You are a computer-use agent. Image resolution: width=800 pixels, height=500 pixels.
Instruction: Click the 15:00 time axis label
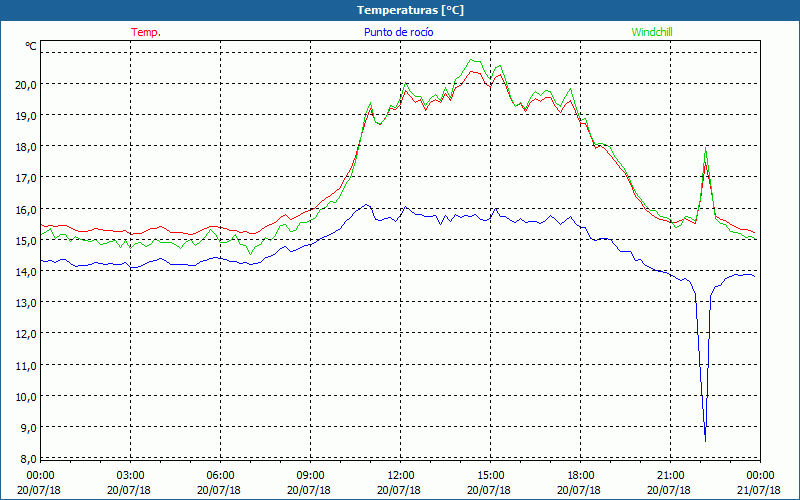point(490,476)
